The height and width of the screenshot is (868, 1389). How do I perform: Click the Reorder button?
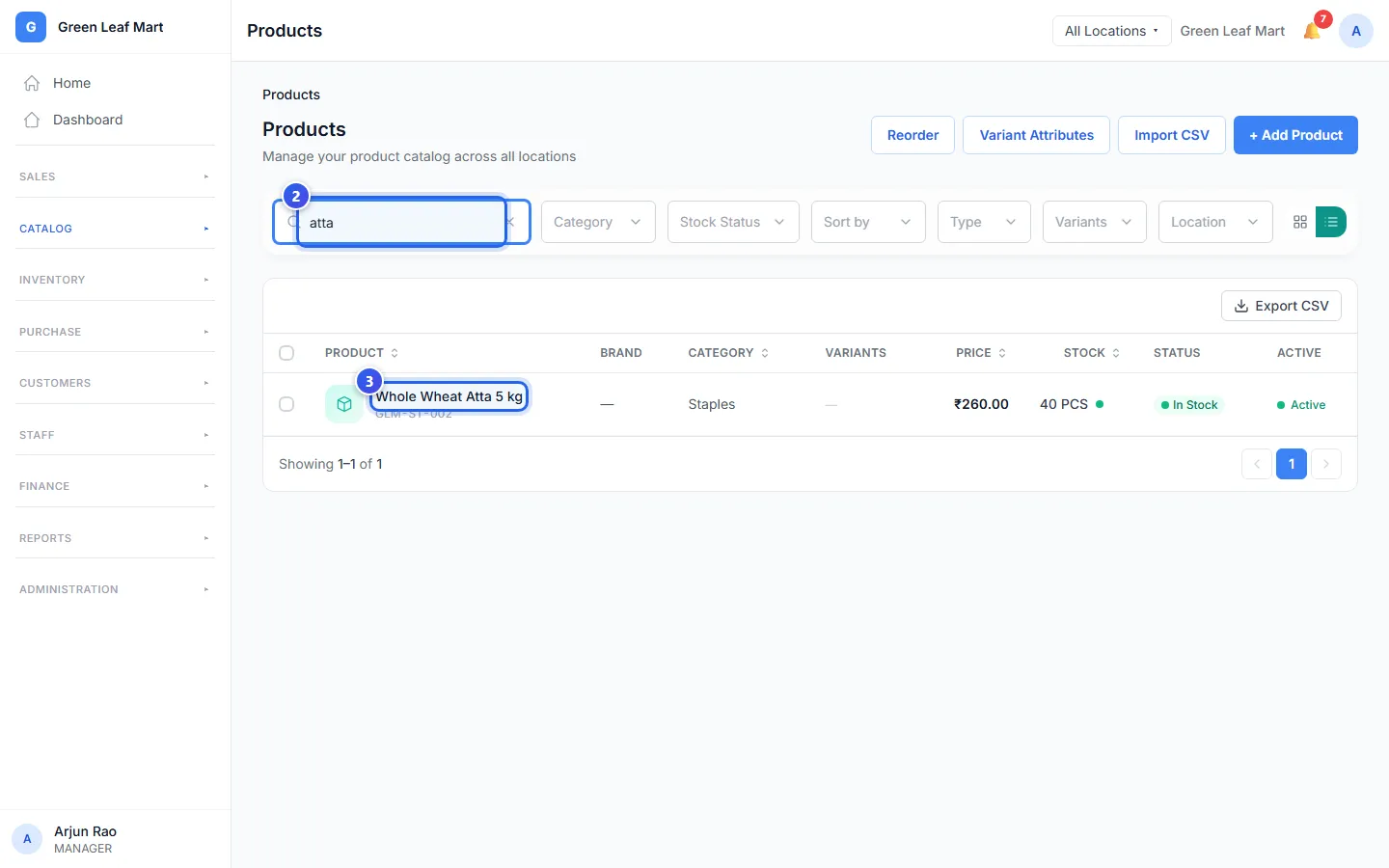point(912,135)
